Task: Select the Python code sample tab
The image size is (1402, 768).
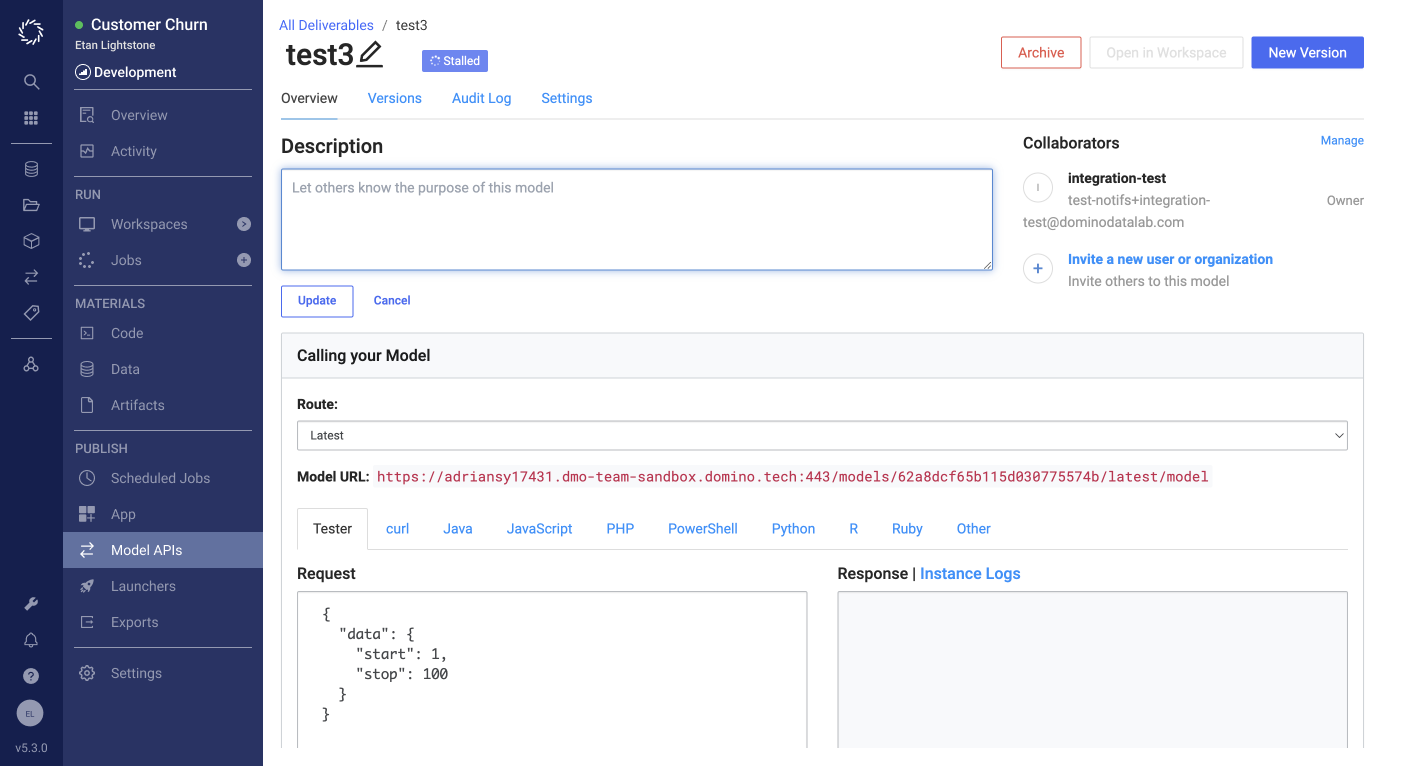Action: click(793, 528)
